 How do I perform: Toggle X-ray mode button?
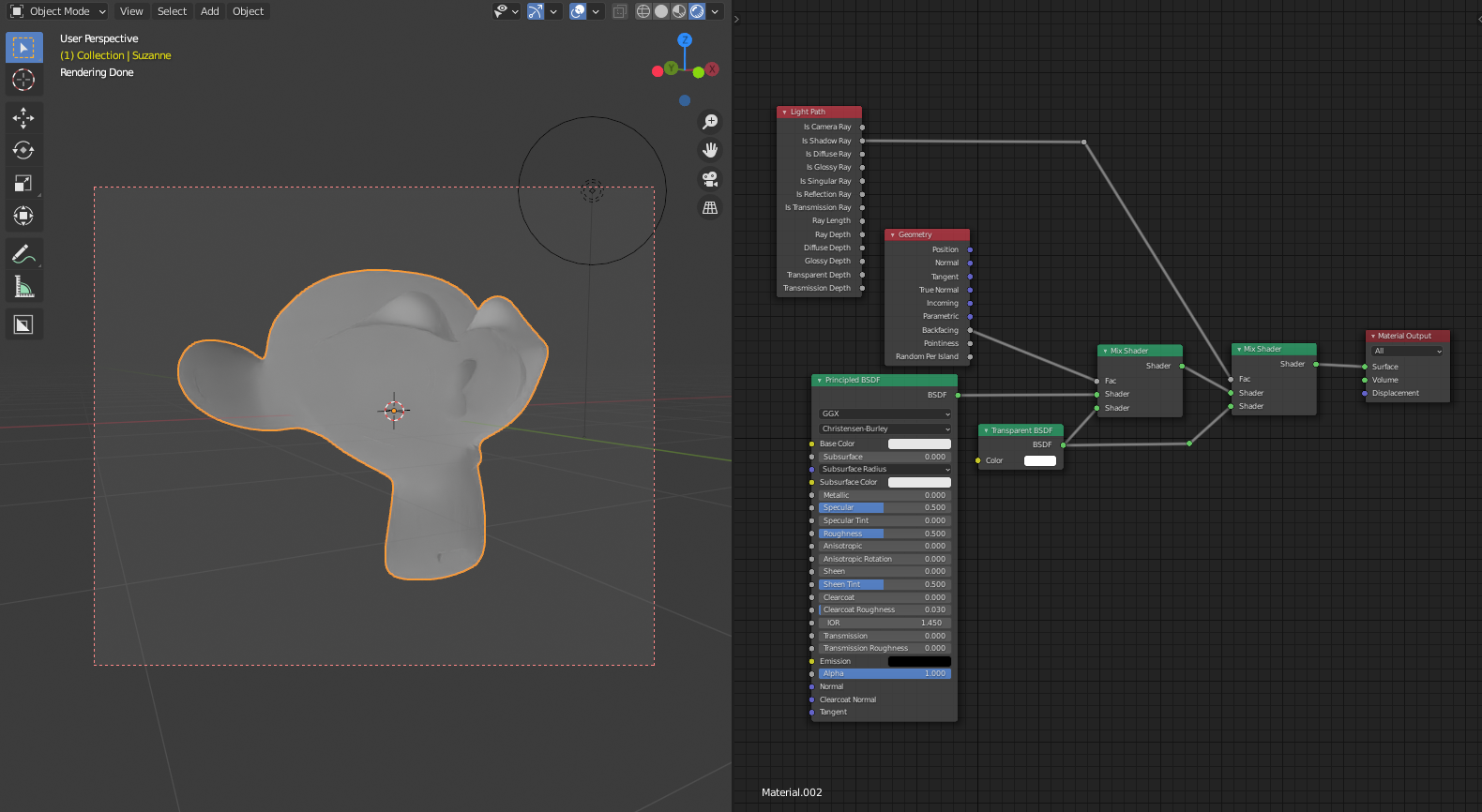(620, 11)
